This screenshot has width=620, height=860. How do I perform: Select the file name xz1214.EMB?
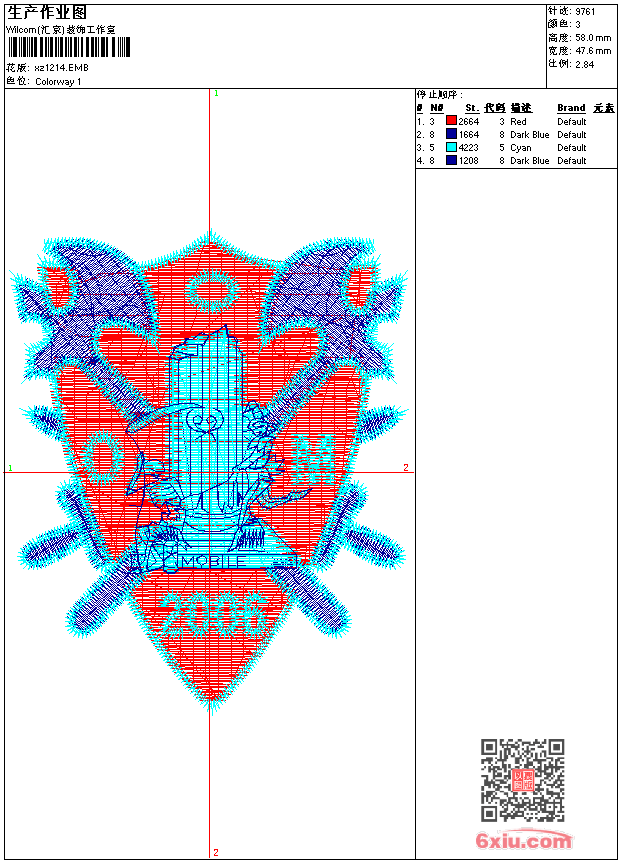point(61,68)
